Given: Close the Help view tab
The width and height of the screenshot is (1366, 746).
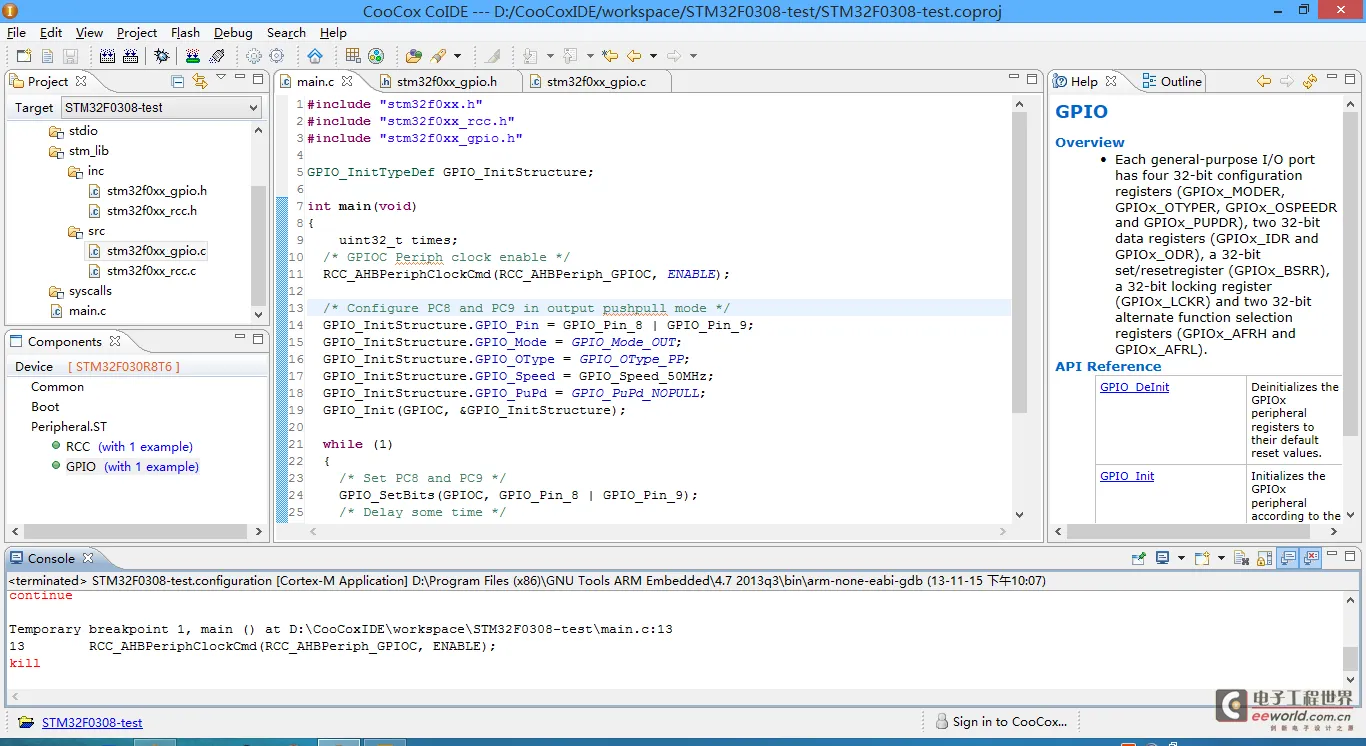Looking at the screenshot, I should (1111, 81).
